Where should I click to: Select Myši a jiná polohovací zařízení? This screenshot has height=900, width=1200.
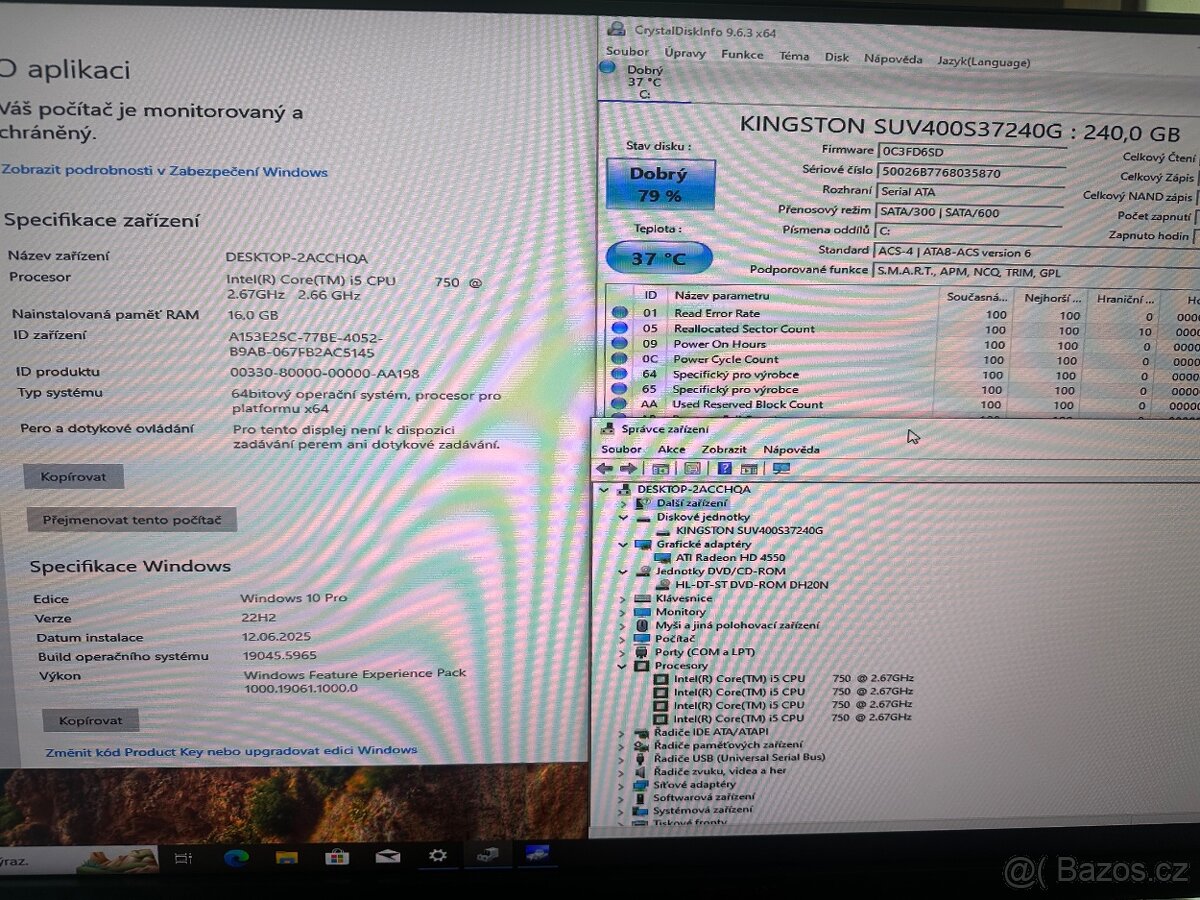[737, 625]
